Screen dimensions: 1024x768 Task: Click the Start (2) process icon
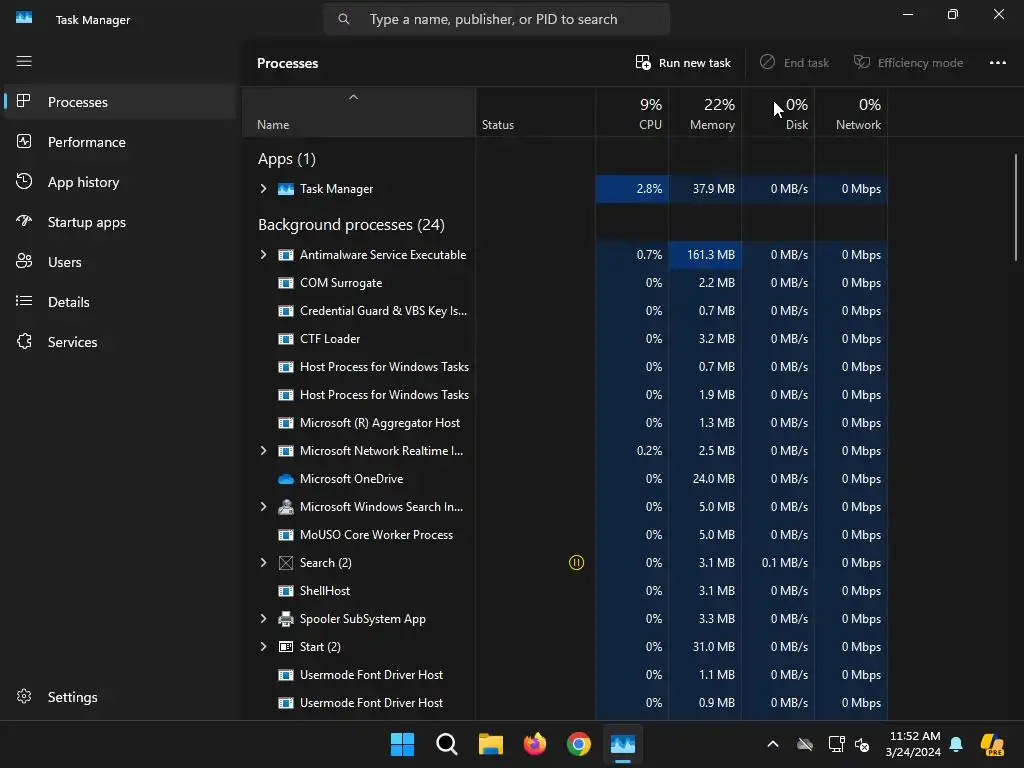(x=286, y=647)
